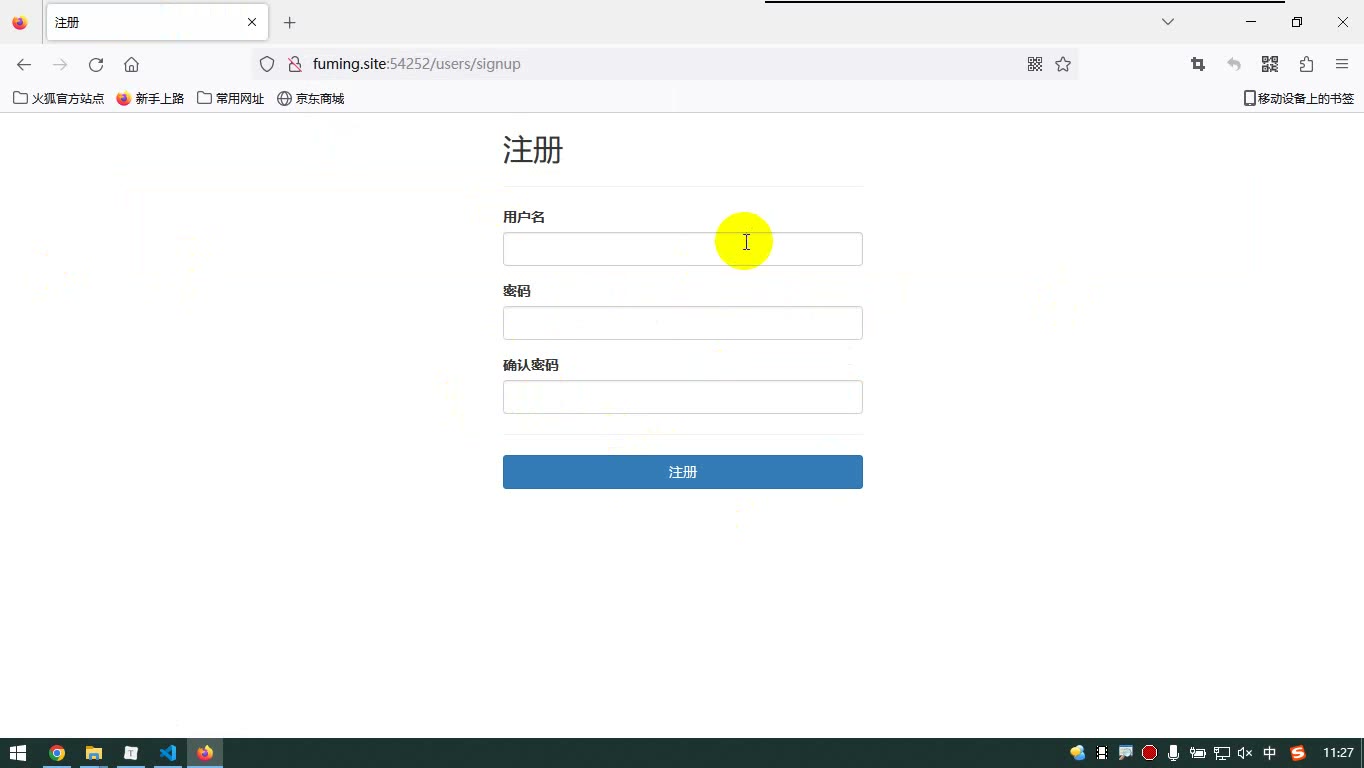The image size is (1364, 768).
Task: Open the QR code in the address bar
Action: pos(1035,64)
